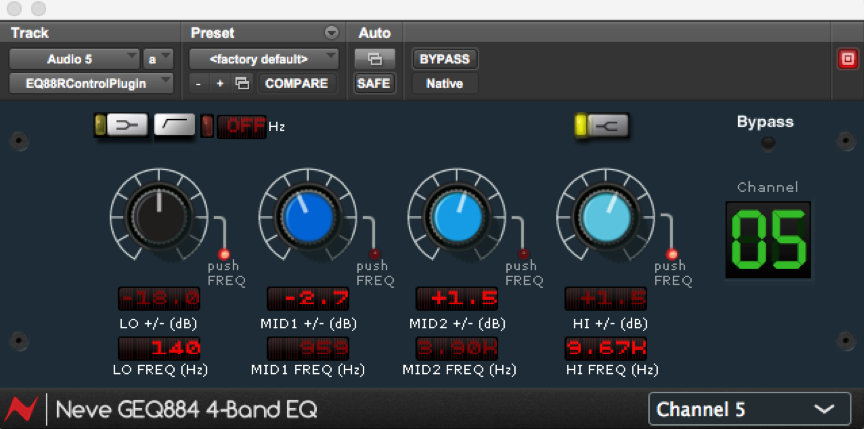Click the 'MID1 +/- (dB)' label
This screenshot has height=429, width=864.
coord(309,323)
